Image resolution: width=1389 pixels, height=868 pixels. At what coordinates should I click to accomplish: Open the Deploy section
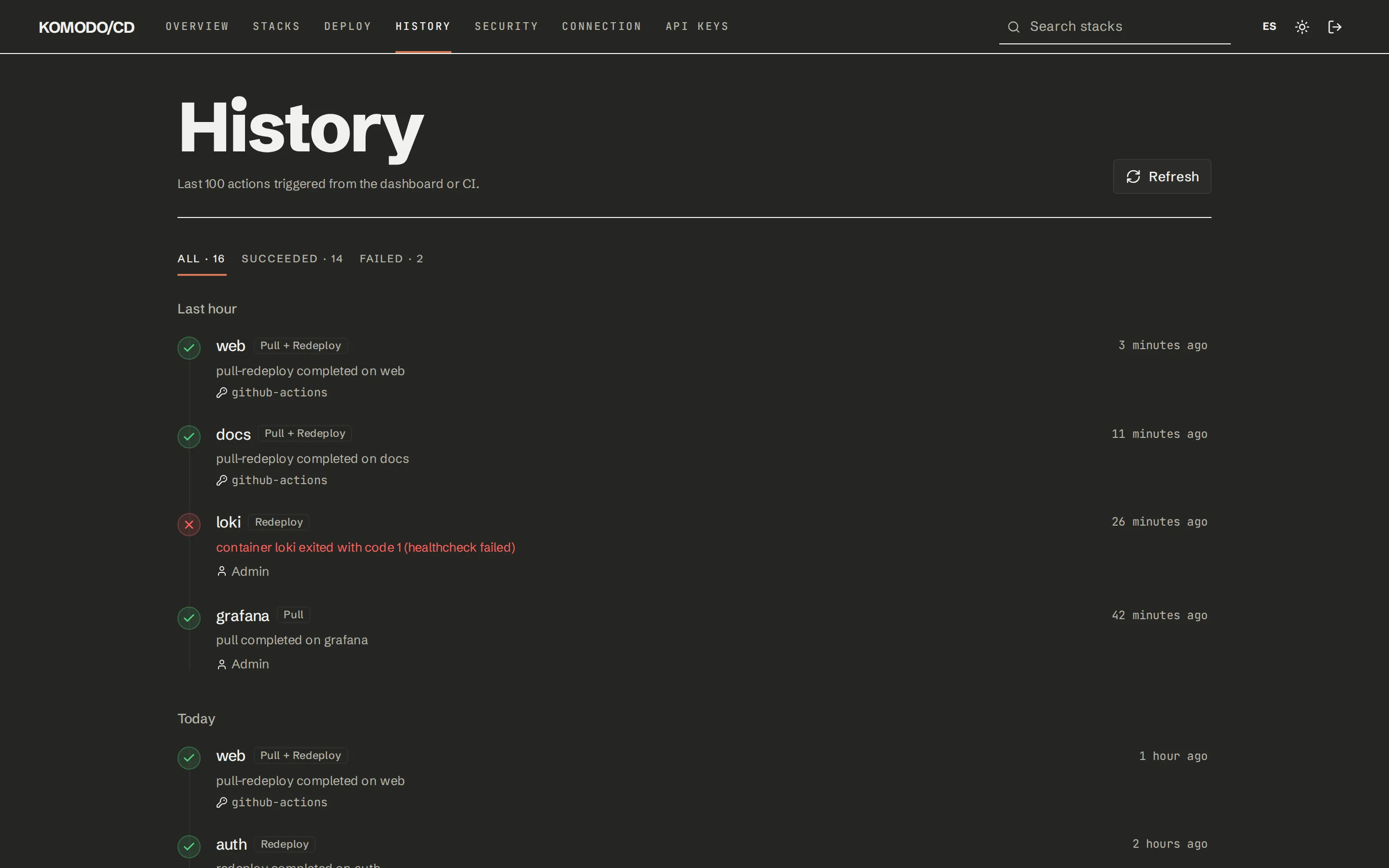pyautogui.click(x=348, y=27)
